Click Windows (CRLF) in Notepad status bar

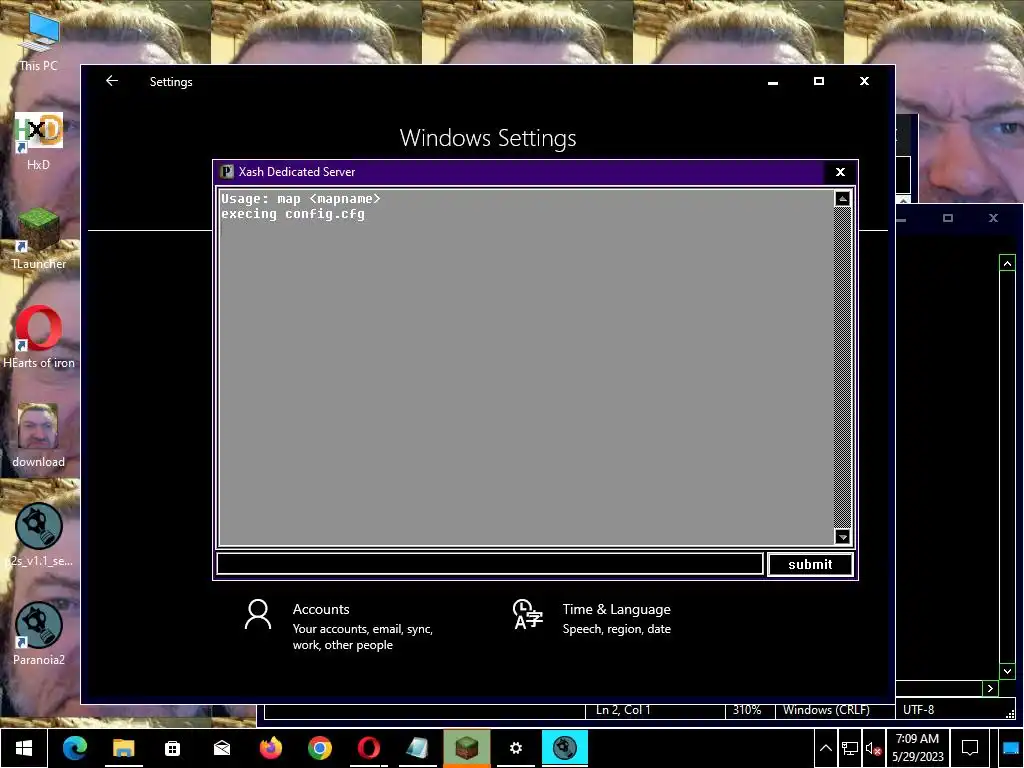click(x=826, y=710)
